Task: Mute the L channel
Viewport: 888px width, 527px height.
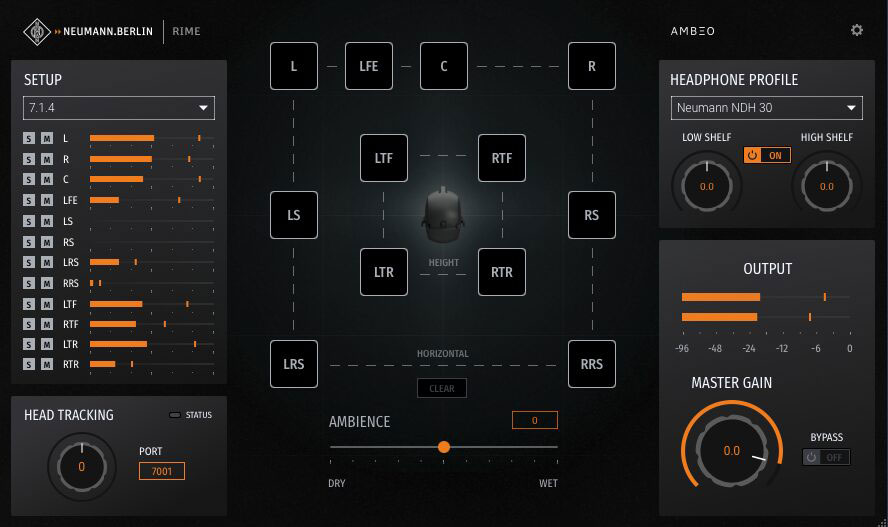Action: point(47,138)
